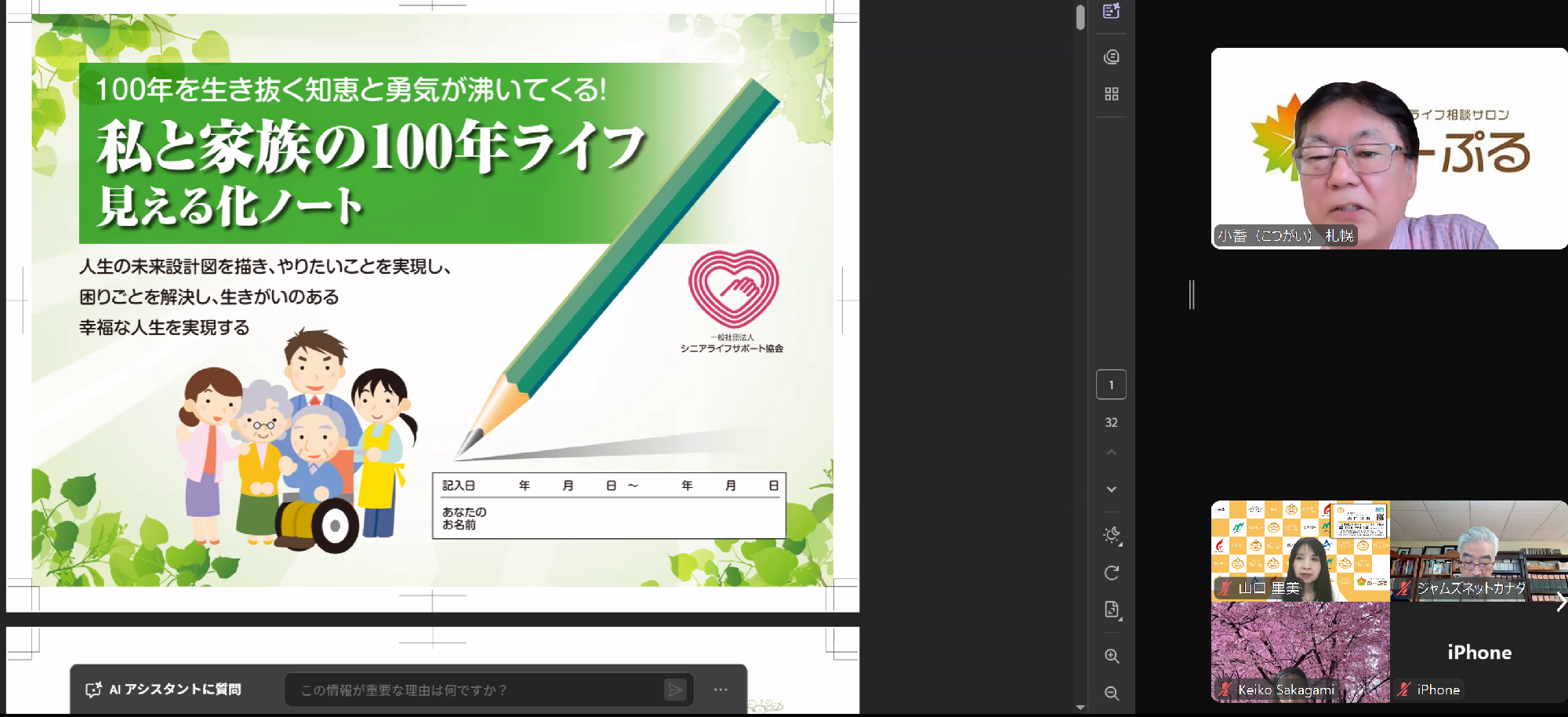Select the 山口 里美 participant video tile

pos(1300,551)
